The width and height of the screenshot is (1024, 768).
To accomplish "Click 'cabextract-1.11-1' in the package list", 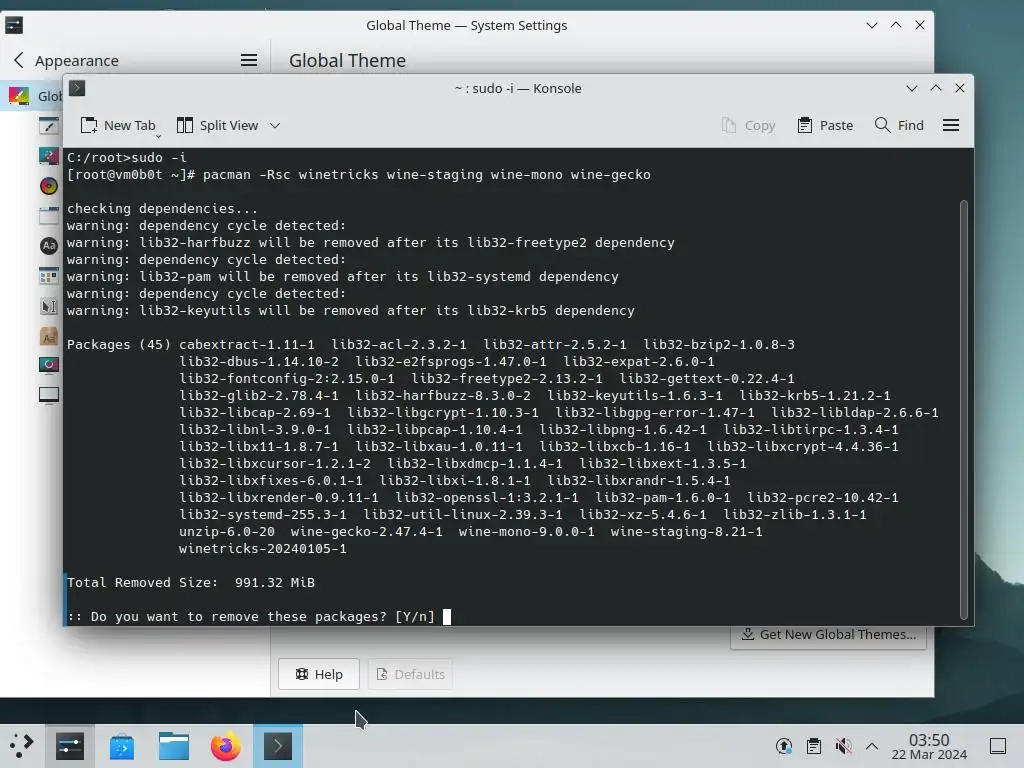I will tap(247, 344).
